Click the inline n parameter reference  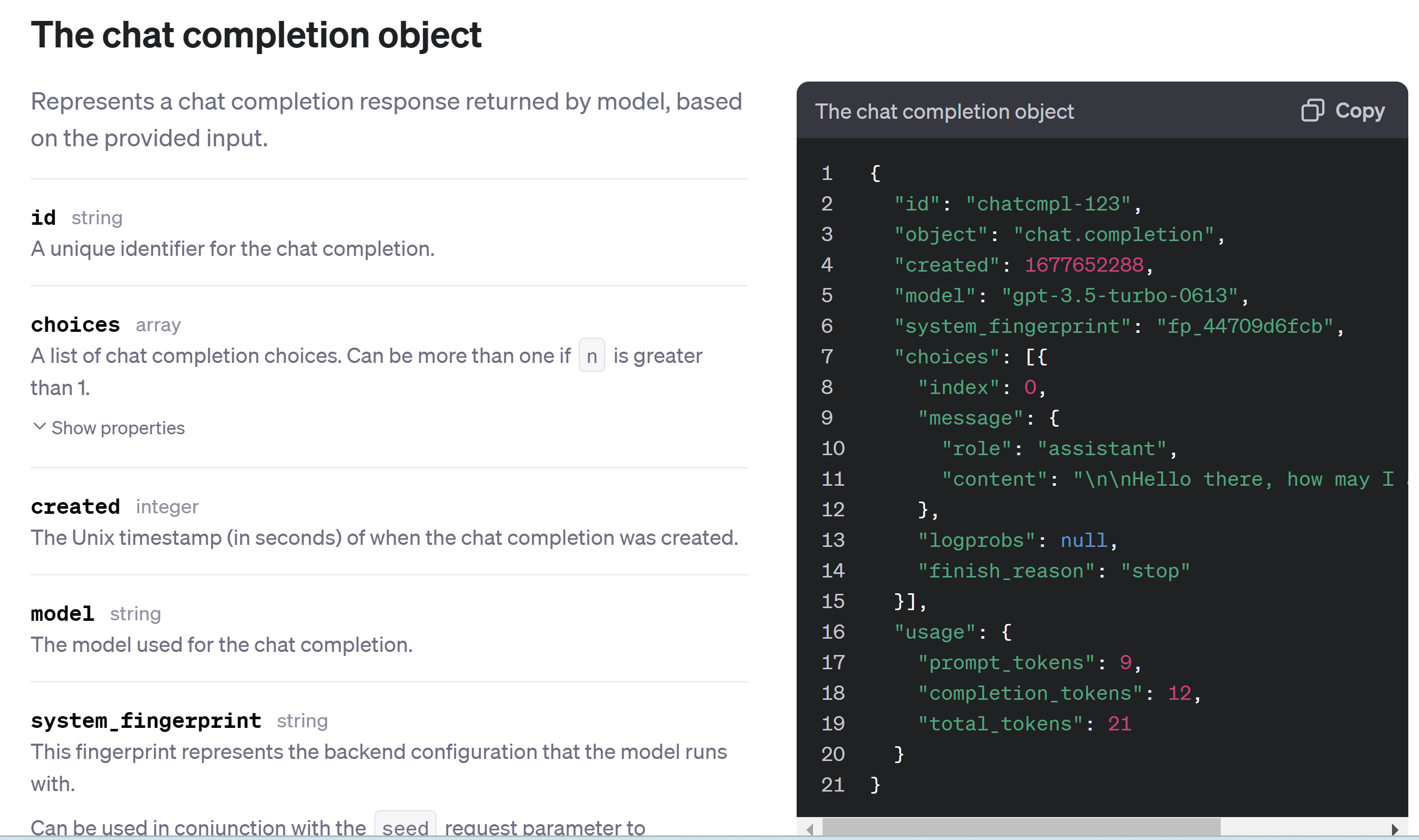591,355
